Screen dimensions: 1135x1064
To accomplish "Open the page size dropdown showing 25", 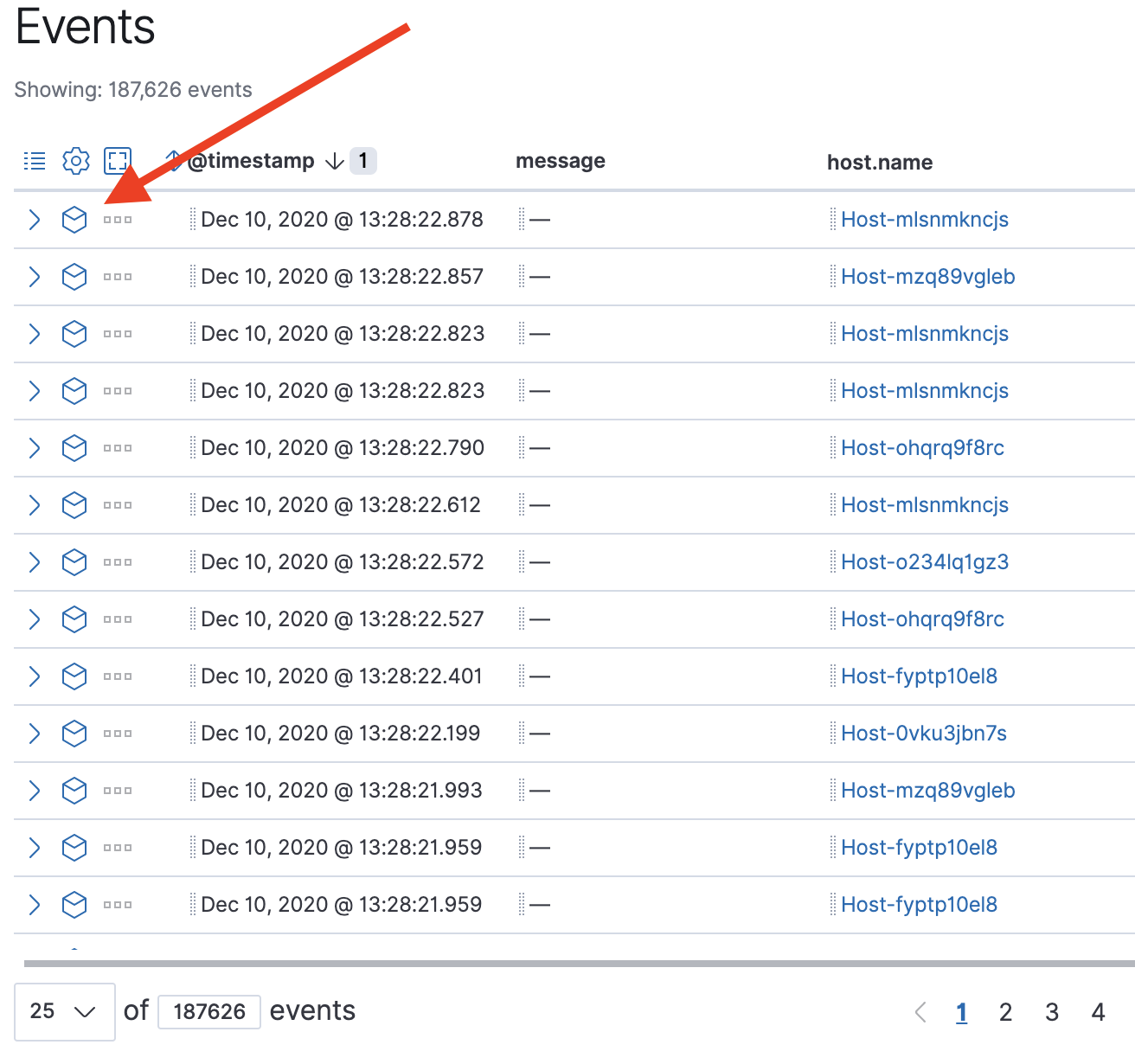I will coord(64,1010).
